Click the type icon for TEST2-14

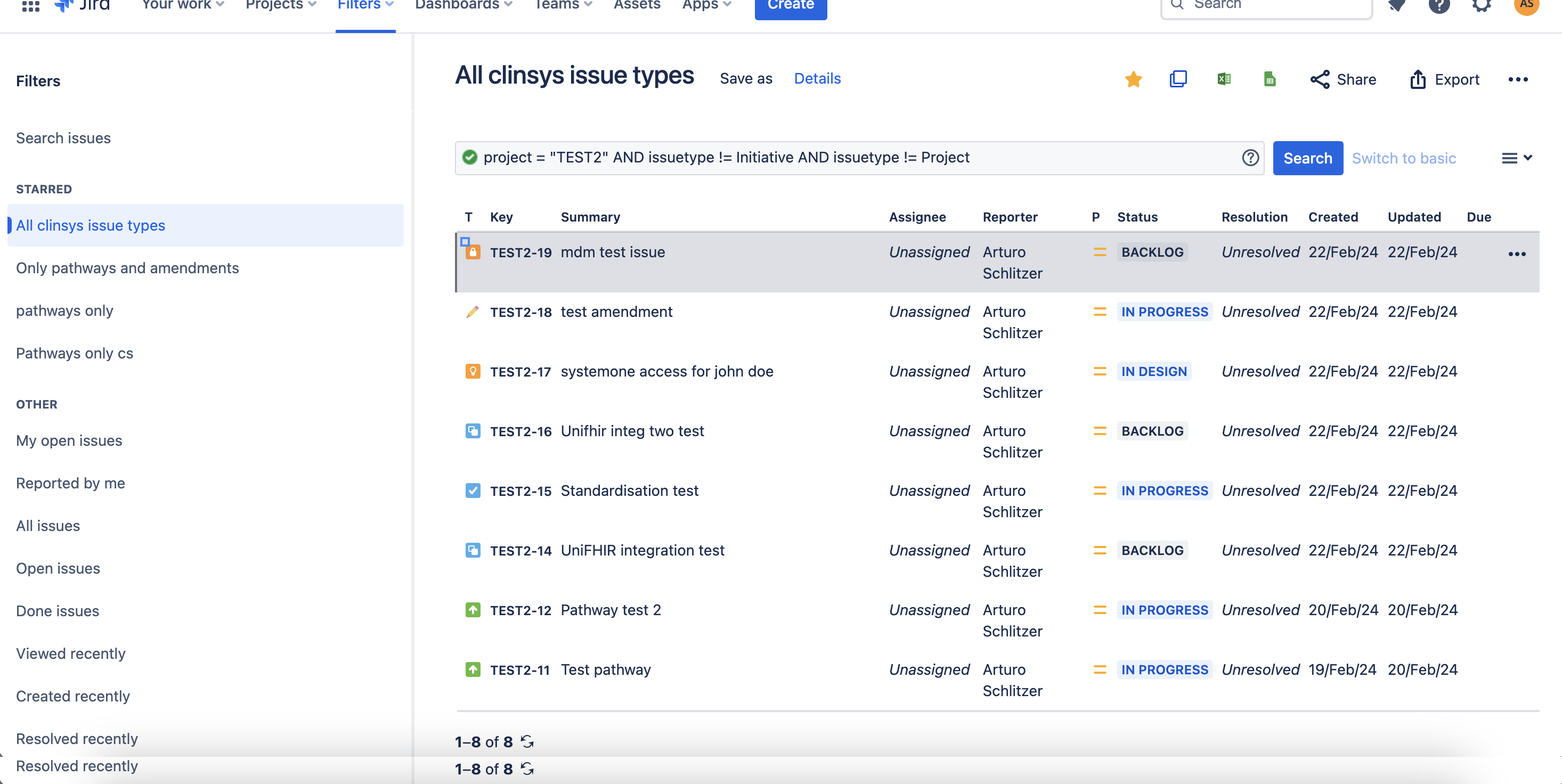[x=473, y=550]
